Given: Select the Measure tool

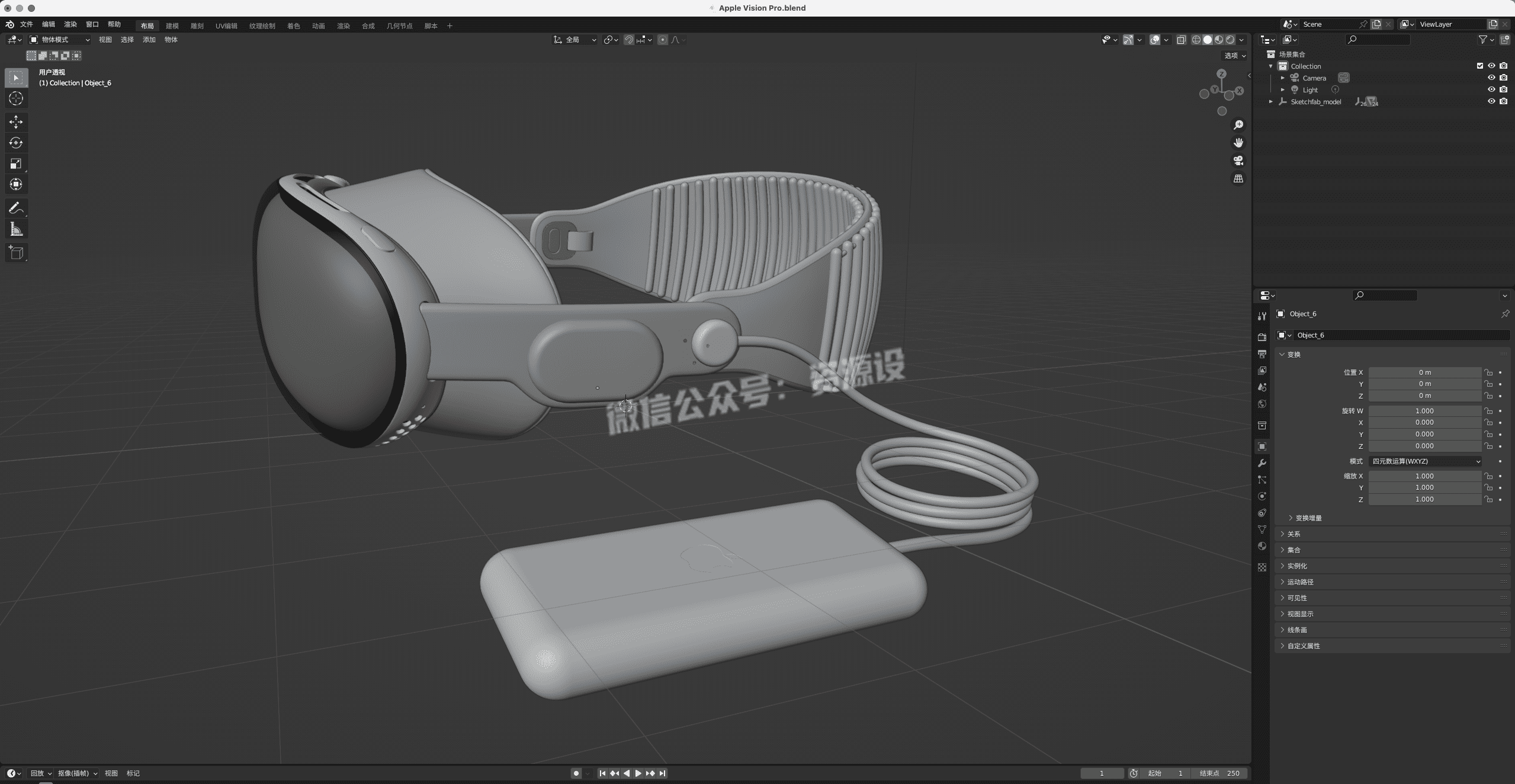Looking at the screenshot, I should [16, 229].
